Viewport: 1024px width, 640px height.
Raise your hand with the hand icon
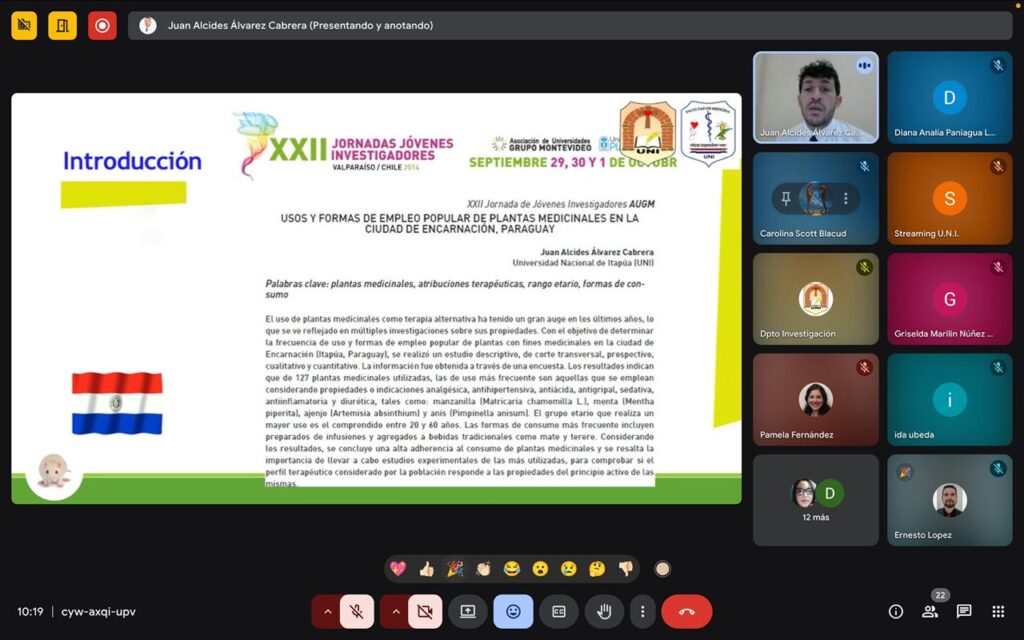(x=604, y=611)
